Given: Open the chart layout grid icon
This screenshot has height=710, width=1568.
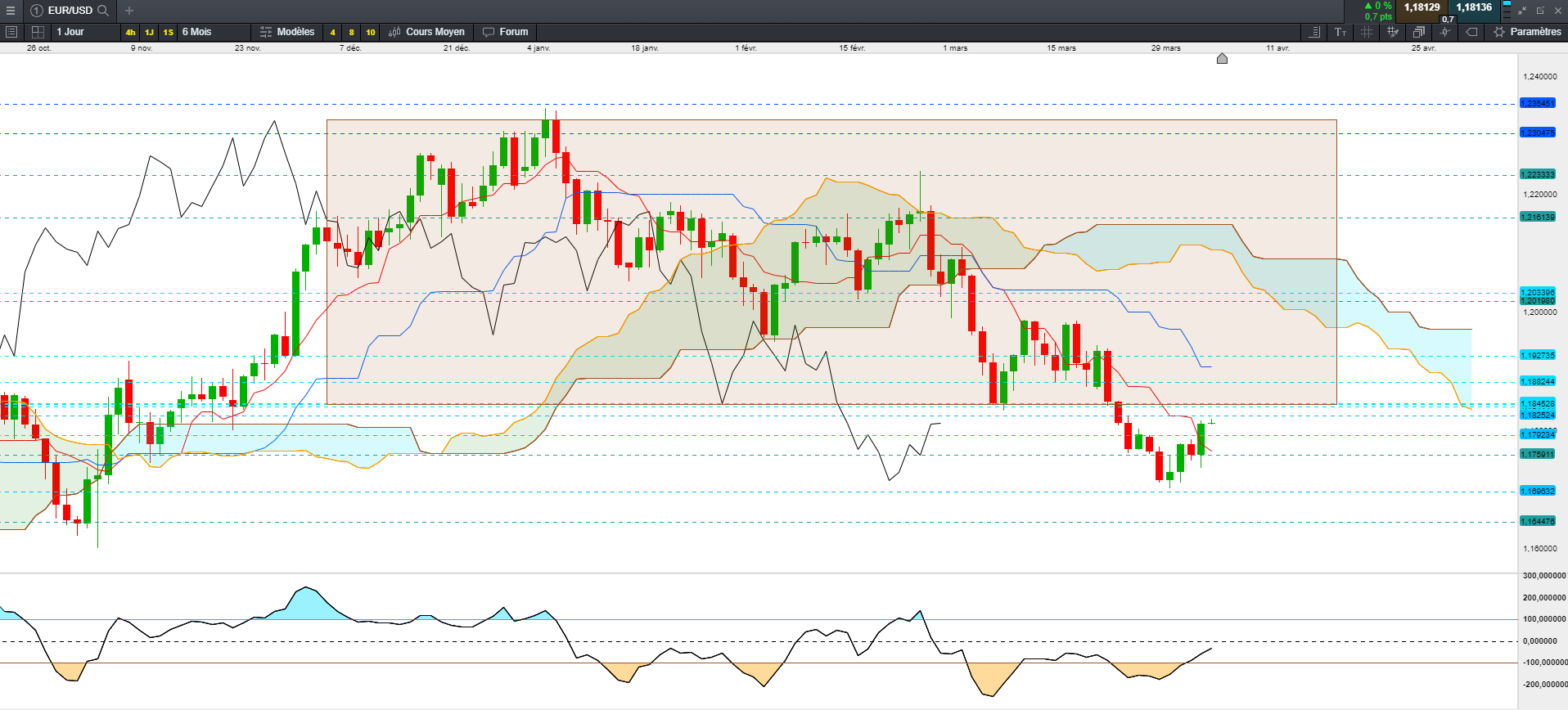Looking at the screenshot, I should pos(38,32).
